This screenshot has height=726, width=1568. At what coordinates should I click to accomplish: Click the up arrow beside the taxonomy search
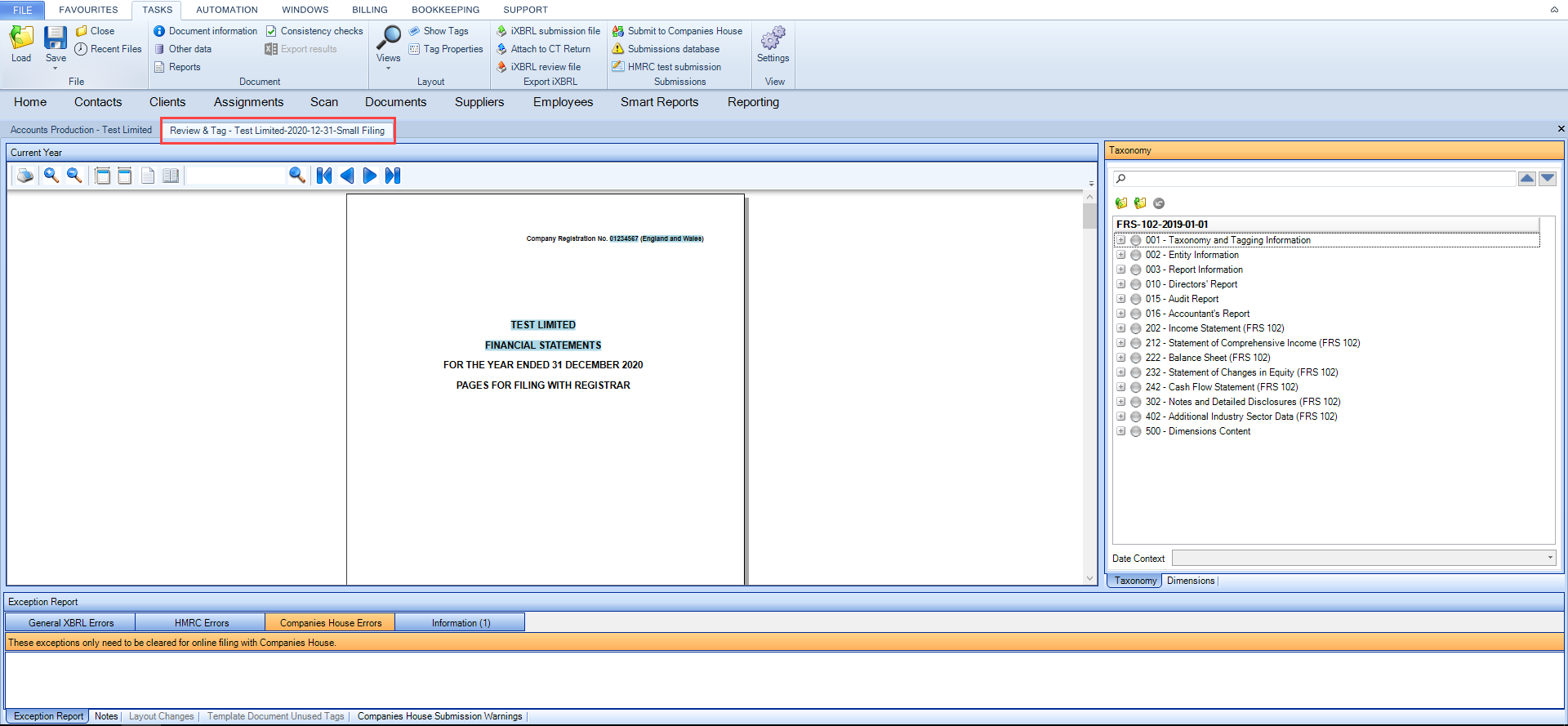click(1527, 179)
